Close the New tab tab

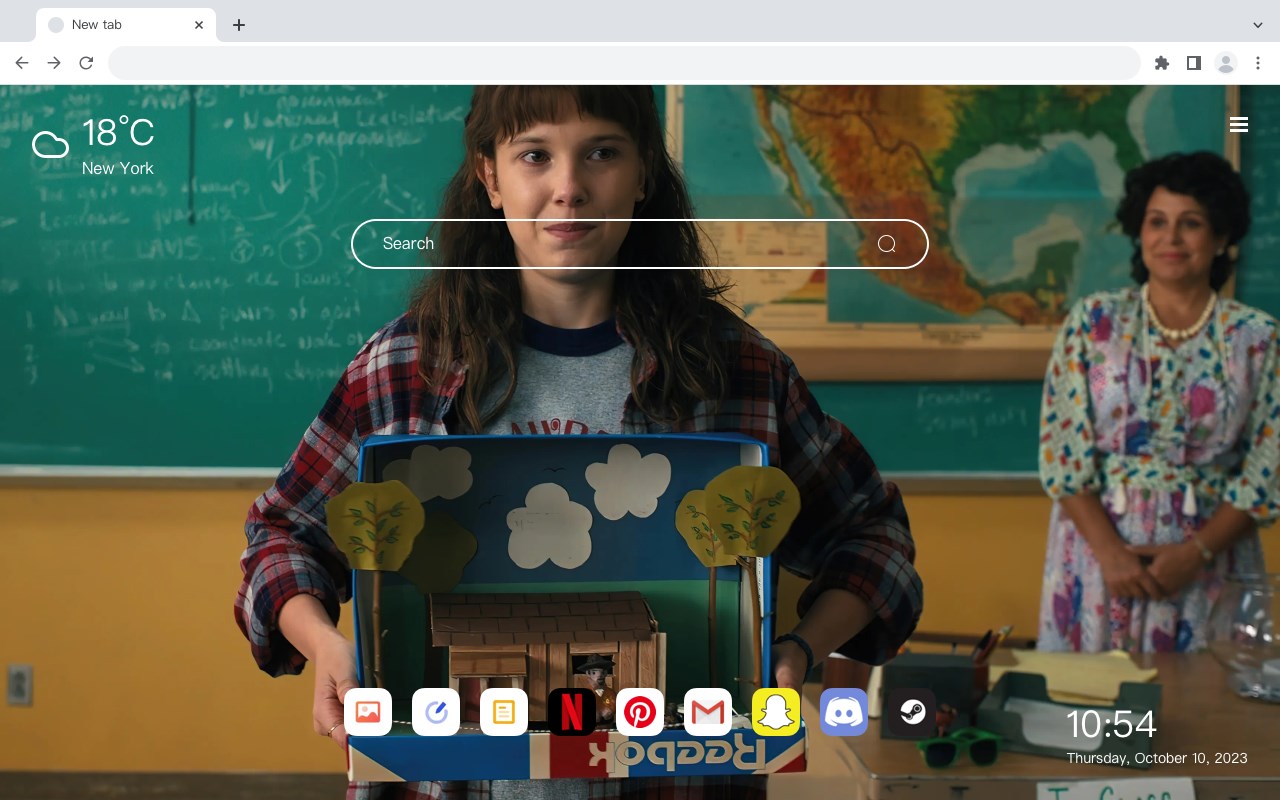pyautogui.click(x=199, y=25)
